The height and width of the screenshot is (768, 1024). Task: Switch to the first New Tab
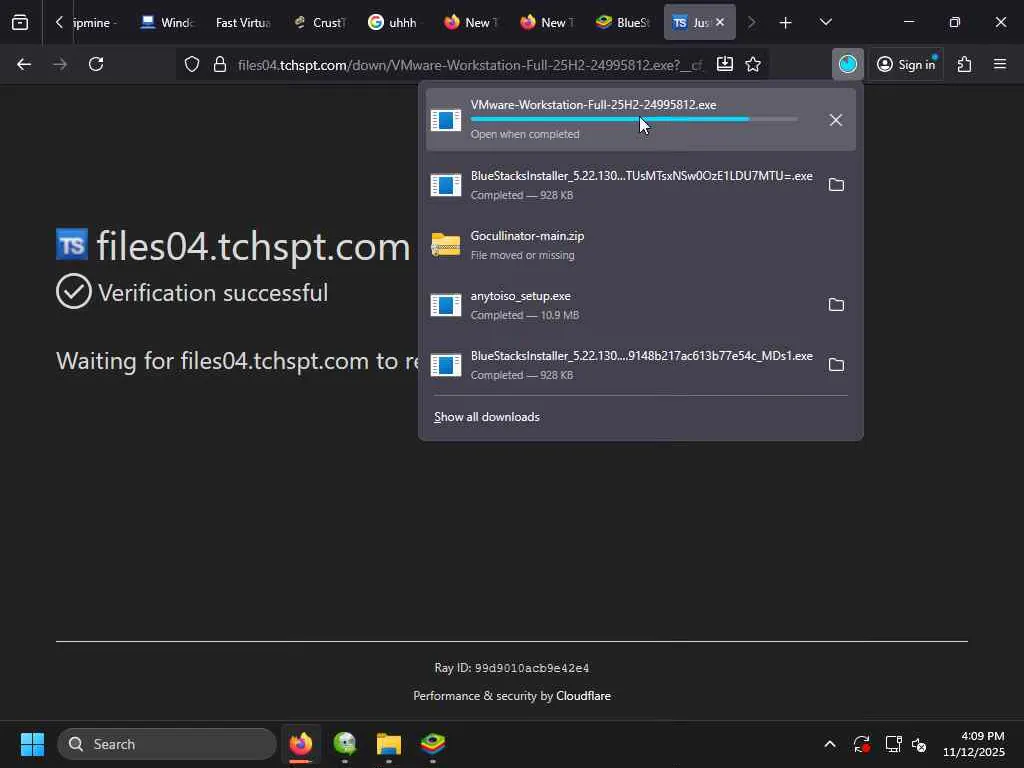point(471,23)
